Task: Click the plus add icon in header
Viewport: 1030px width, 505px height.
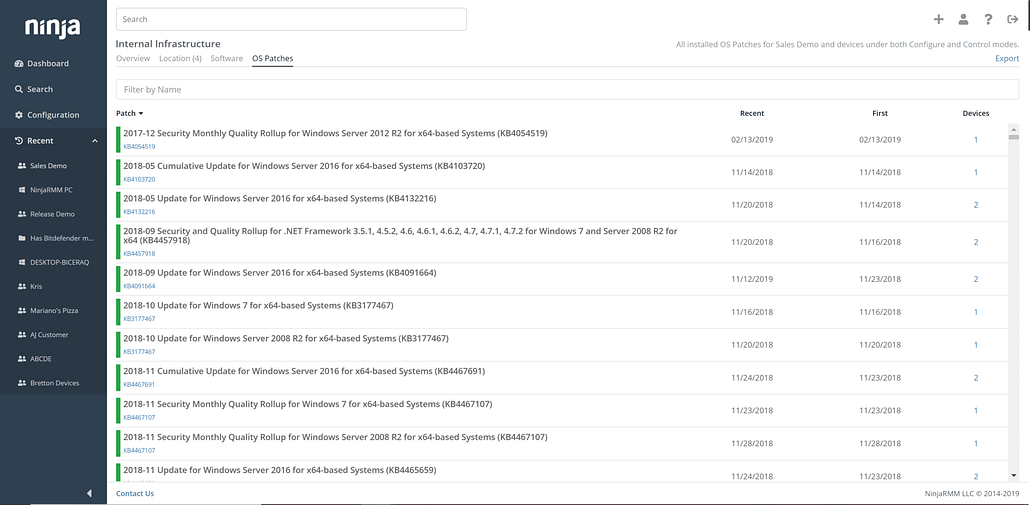Action: pyautogui.click(x=938, y=19)
